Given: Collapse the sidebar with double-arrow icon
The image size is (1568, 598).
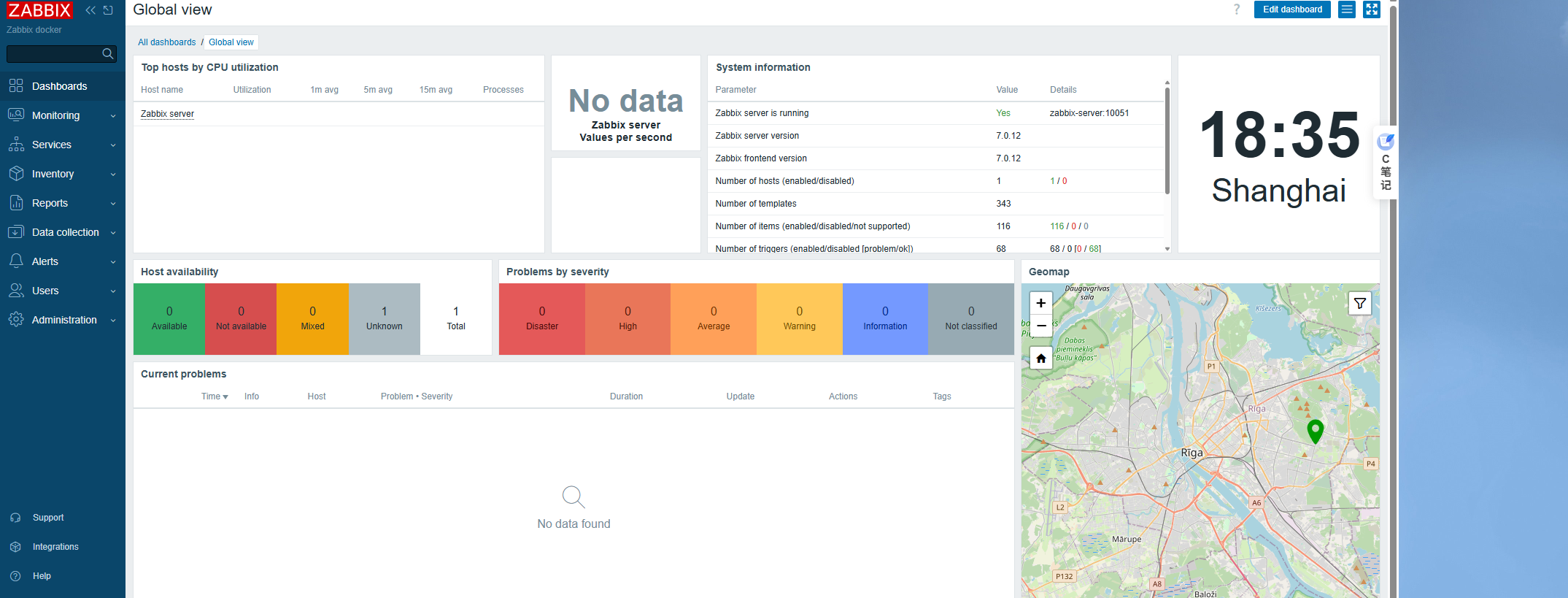Looking at the screenshot, I should [90, 10].
